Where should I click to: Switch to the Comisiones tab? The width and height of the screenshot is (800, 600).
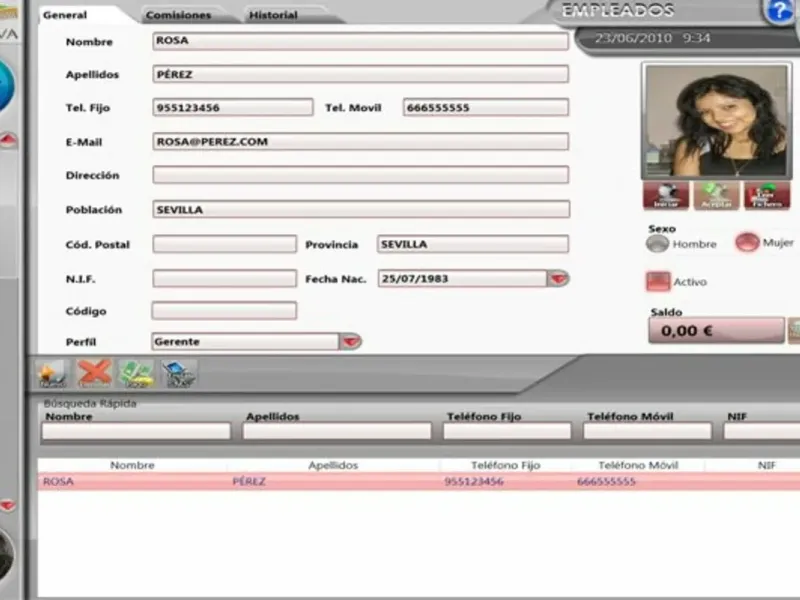pos(179,15)
